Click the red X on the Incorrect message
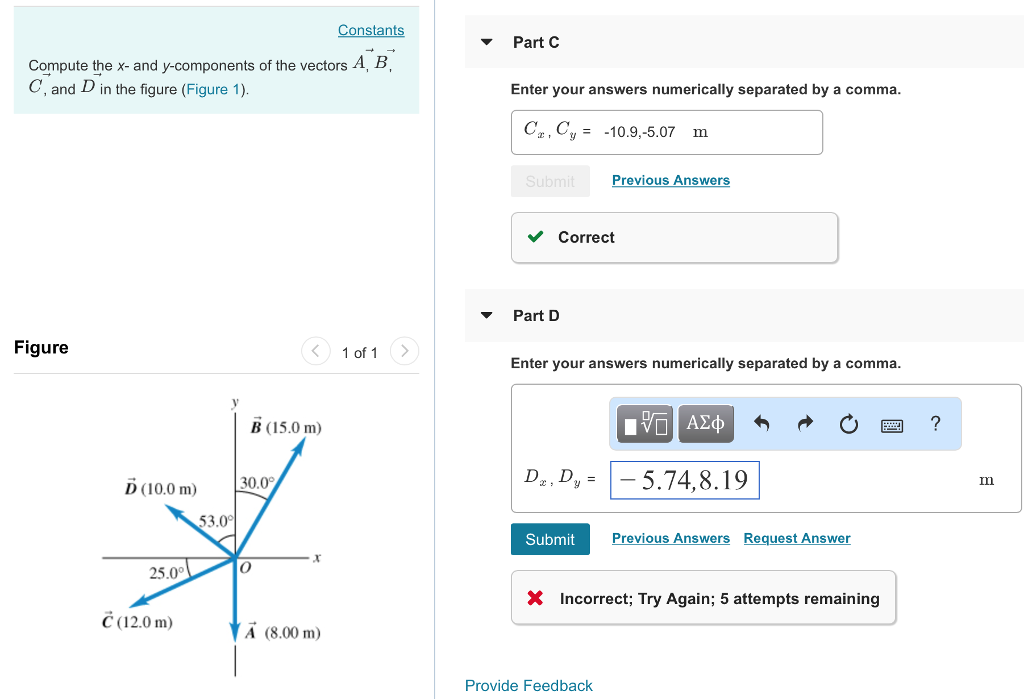Viewport: 1024px width, 699px height. click(535, 597)
